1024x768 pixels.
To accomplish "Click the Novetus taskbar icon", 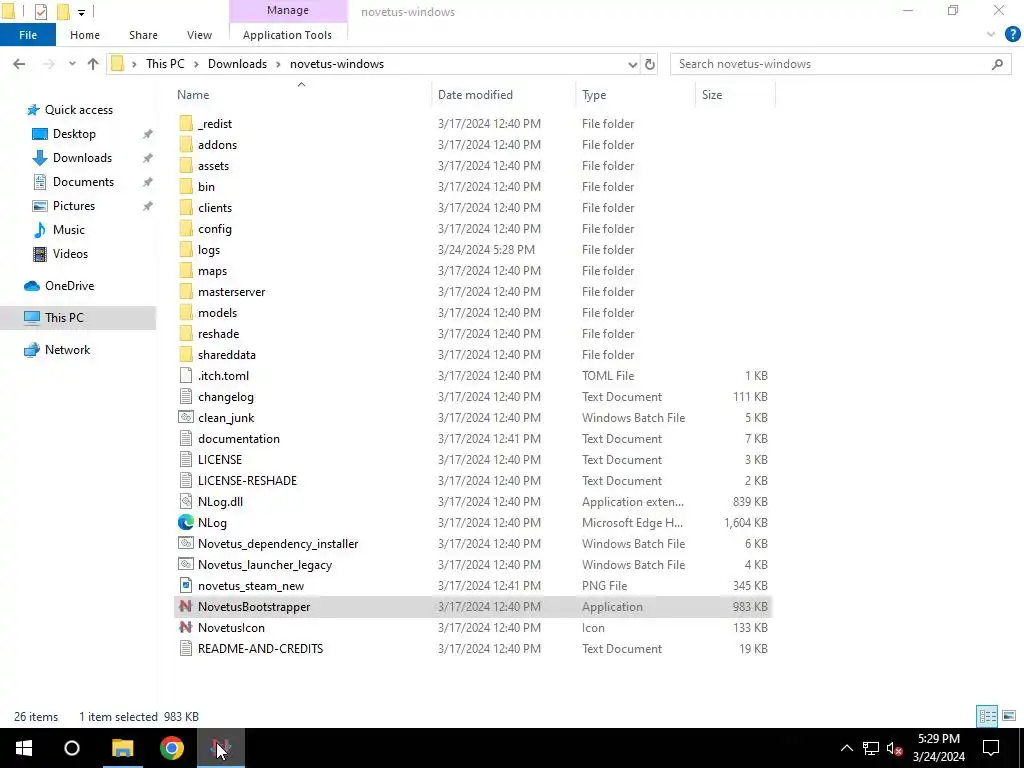I will point(221,748).
